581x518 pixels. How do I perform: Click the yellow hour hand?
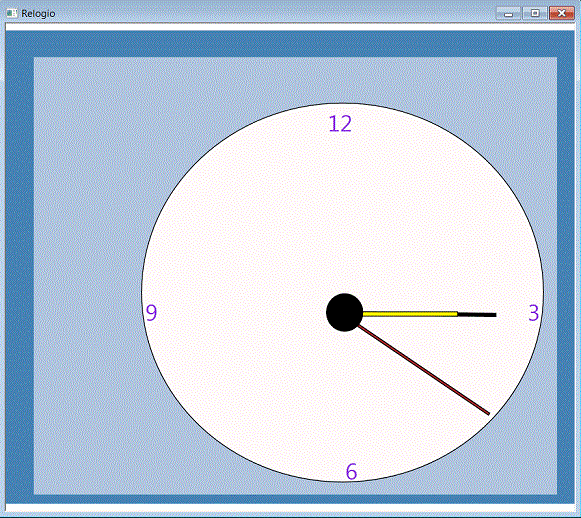pos(410,314)
